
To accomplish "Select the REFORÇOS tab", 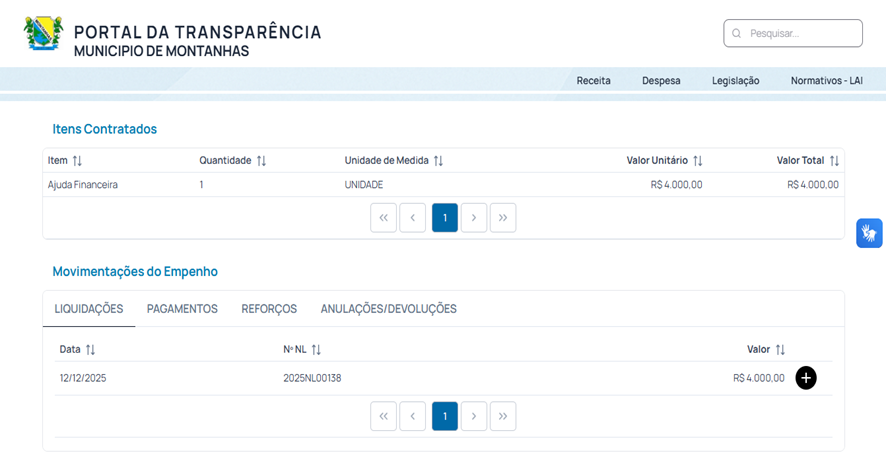I will click(269, 309).
